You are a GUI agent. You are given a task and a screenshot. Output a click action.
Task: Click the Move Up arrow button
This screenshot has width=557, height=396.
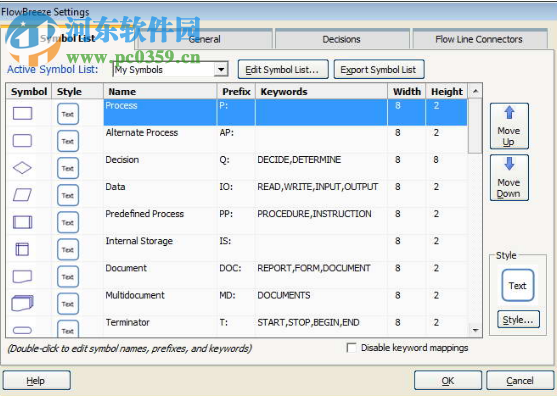tap(509, 126)
